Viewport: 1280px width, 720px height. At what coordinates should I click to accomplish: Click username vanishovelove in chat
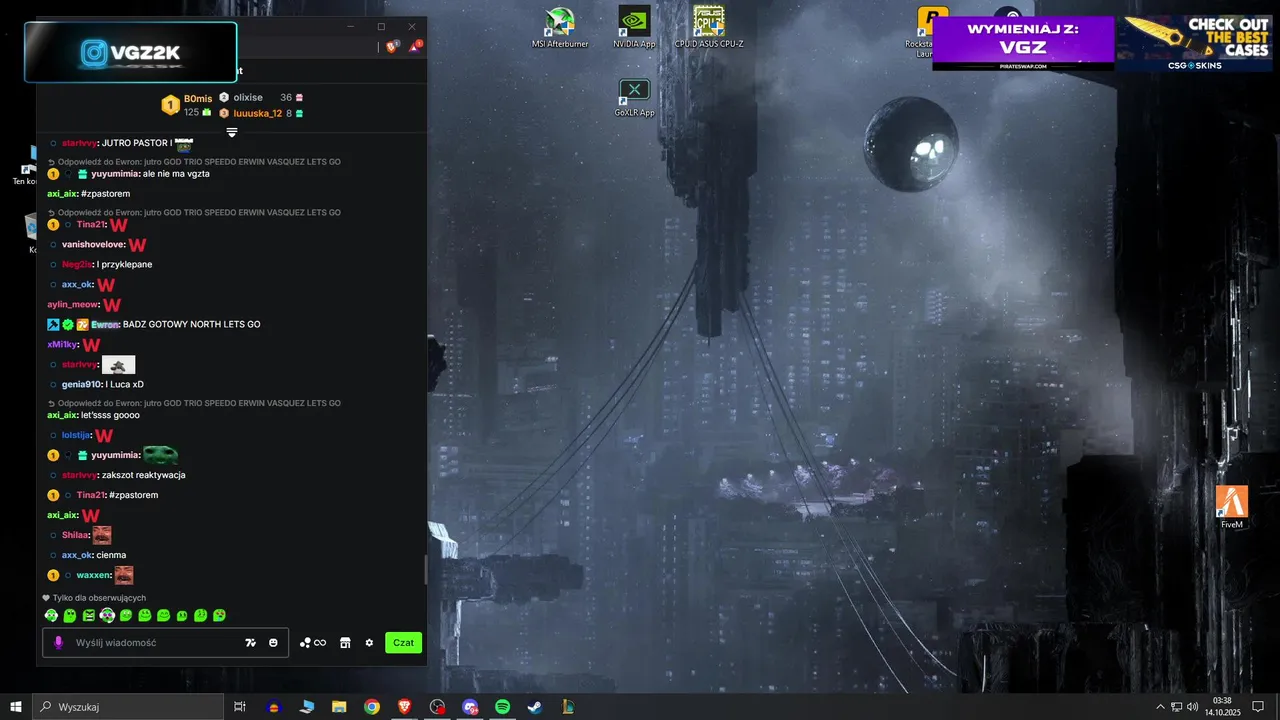pos(93,244)
